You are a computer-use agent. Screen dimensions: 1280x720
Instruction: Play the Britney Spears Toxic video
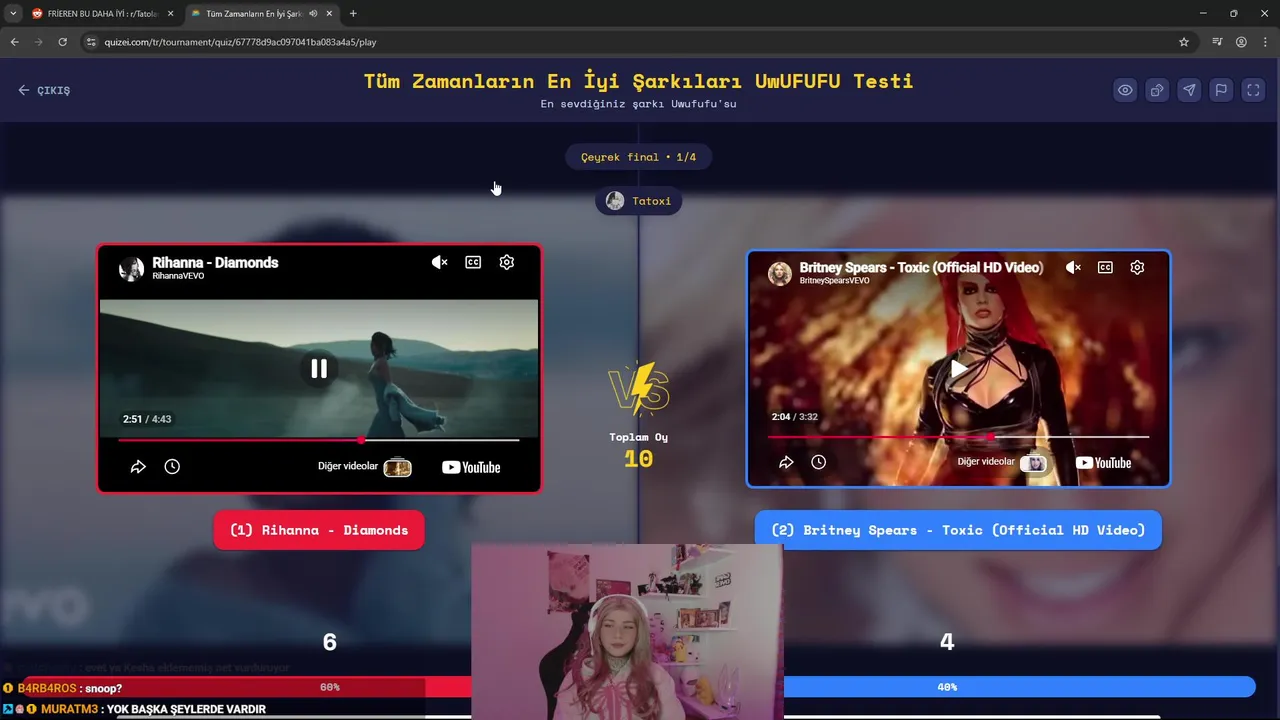[958, 369]
